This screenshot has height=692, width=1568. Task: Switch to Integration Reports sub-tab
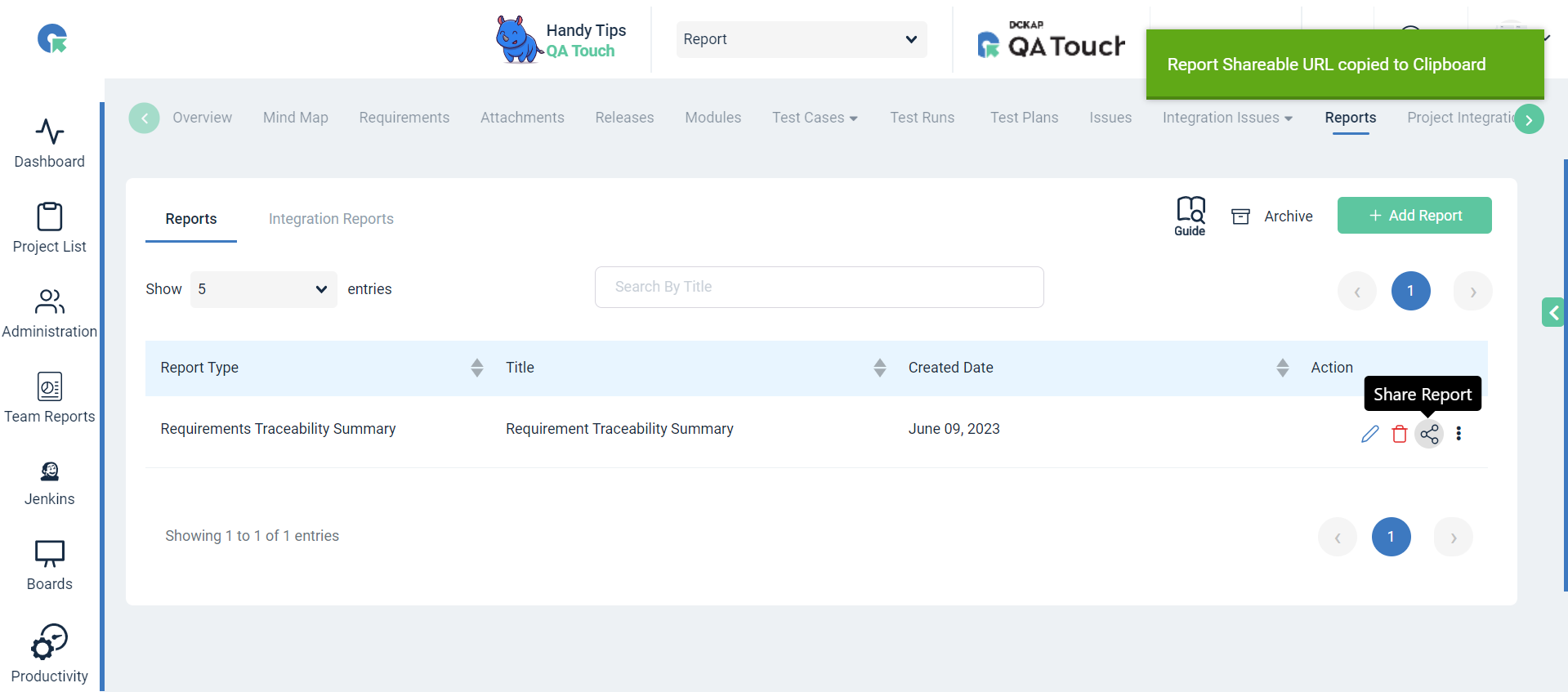click(331, 219)
